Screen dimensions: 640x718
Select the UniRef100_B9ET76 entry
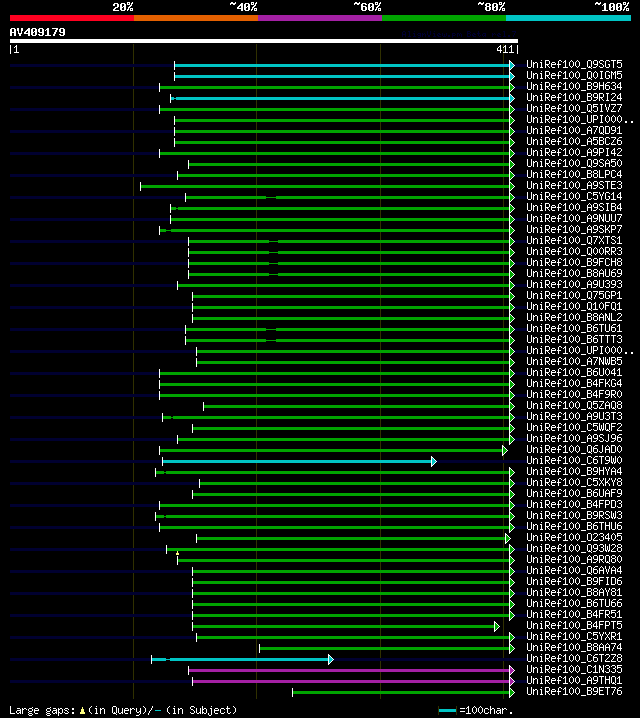click(x=574, y=691)
